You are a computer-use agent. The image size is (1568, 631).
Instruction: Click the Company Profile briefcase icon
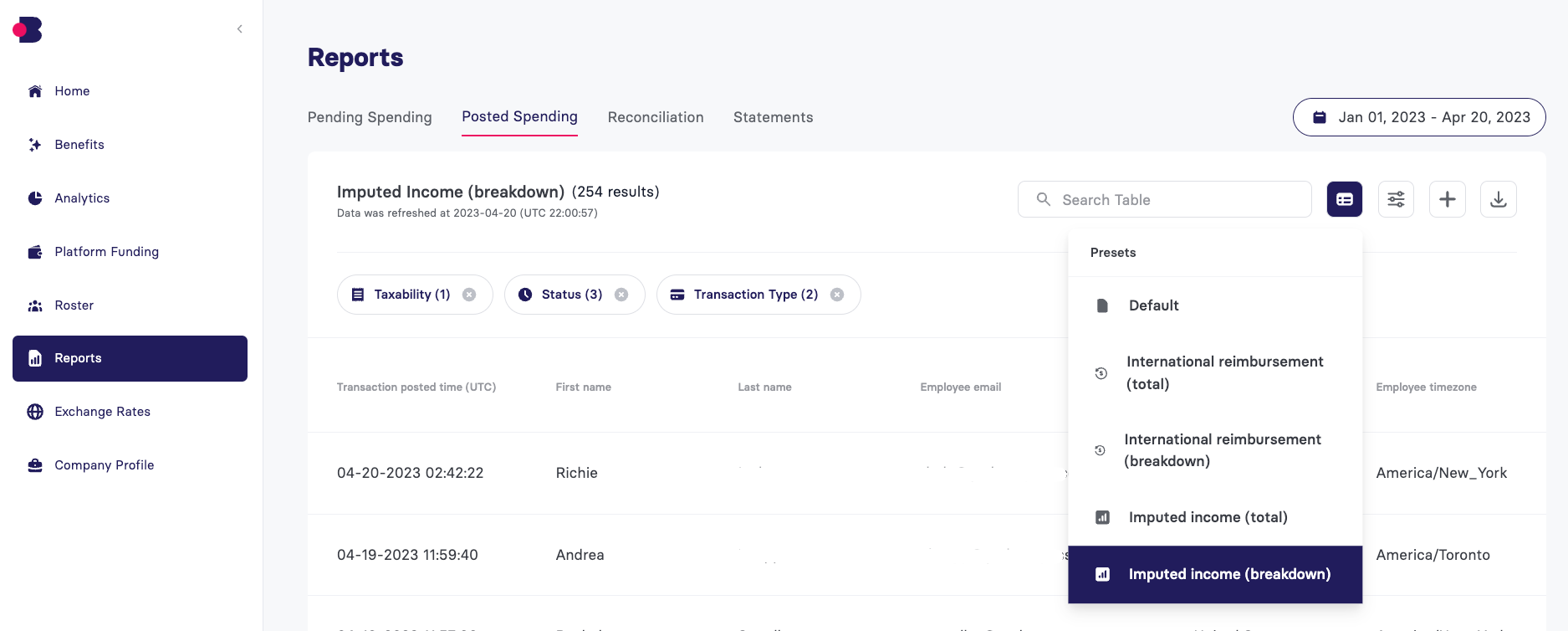35,465
